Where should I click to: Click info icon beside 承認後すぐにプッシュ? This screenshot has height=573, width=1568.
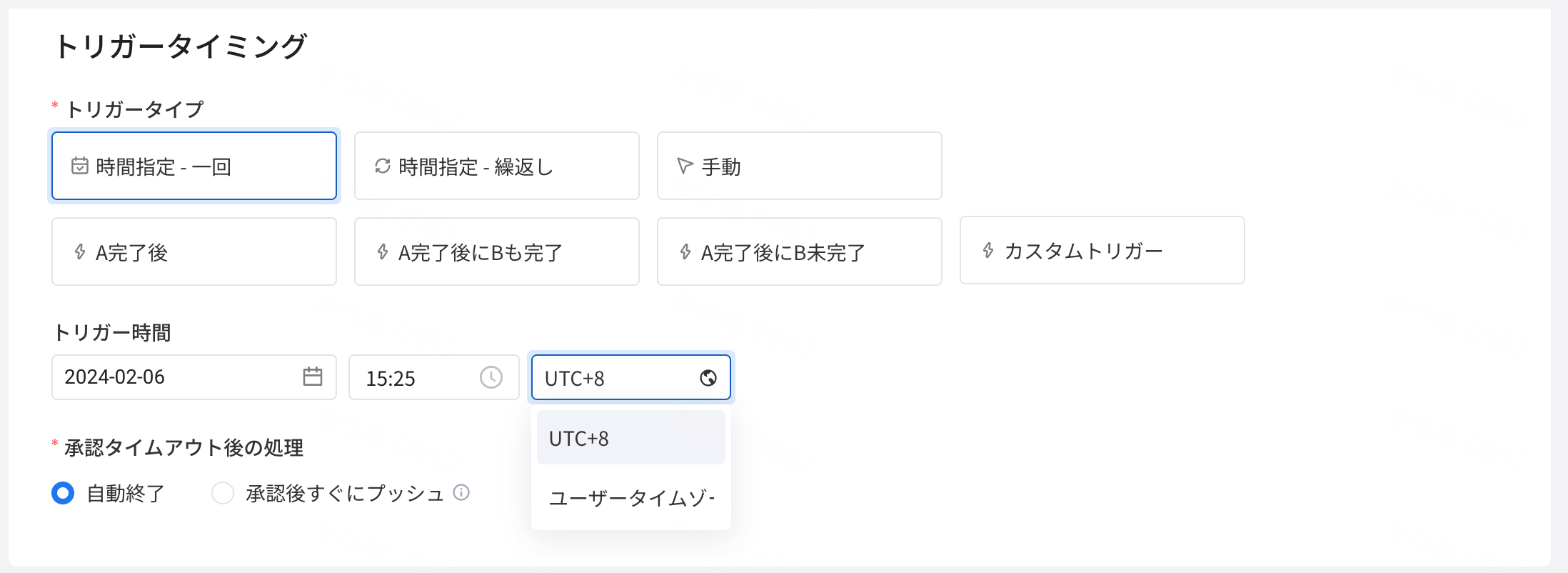[x=462, y=492]
